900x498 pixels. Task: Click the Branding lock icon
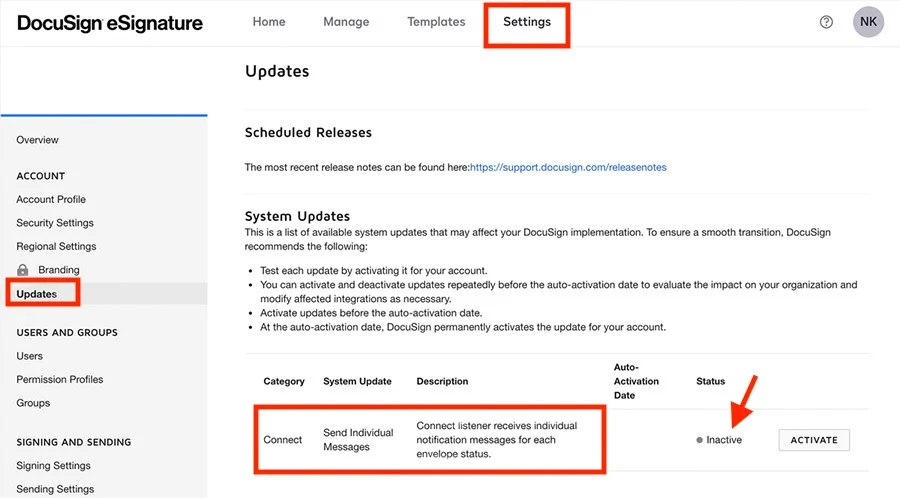click(x=22, y=270)
